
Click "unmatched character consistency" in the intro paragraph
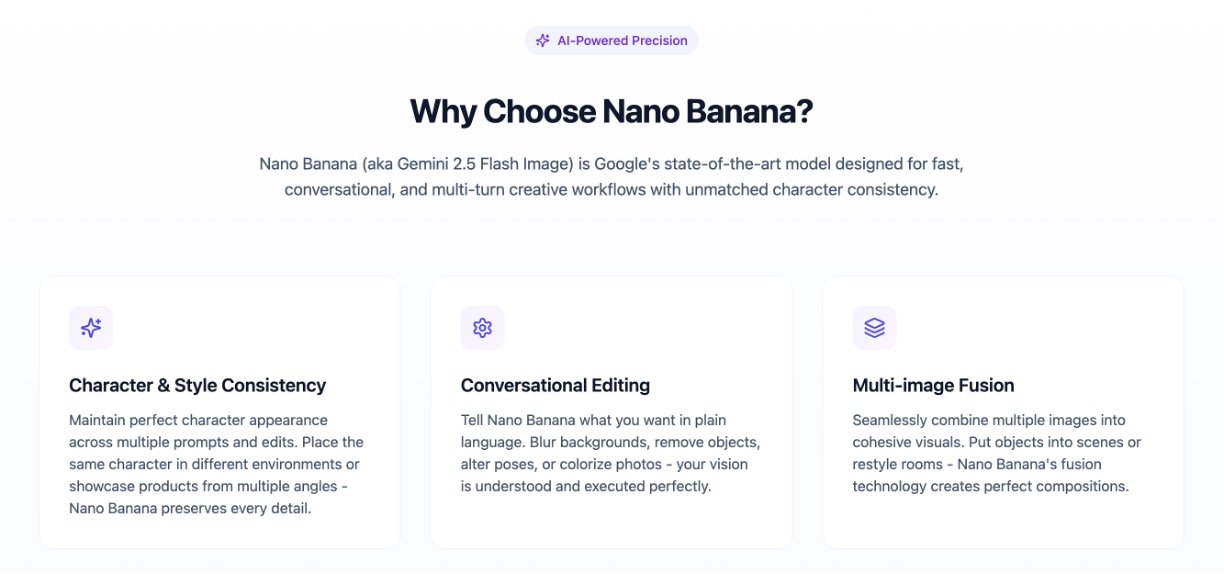click(811, 189)
